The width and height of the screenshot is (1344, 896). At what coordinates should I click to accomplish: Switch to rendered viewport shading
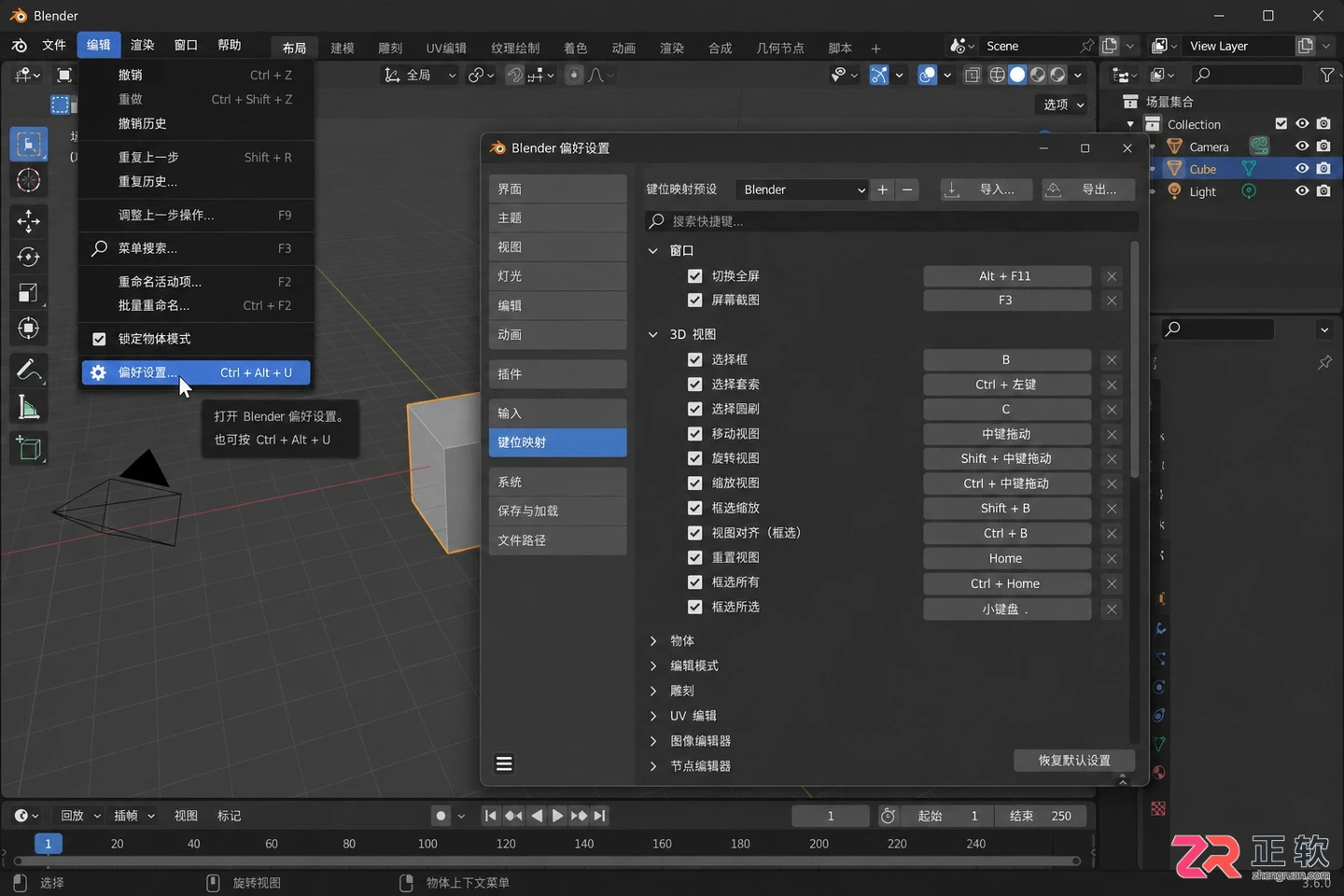click(x=1057, y=75)
